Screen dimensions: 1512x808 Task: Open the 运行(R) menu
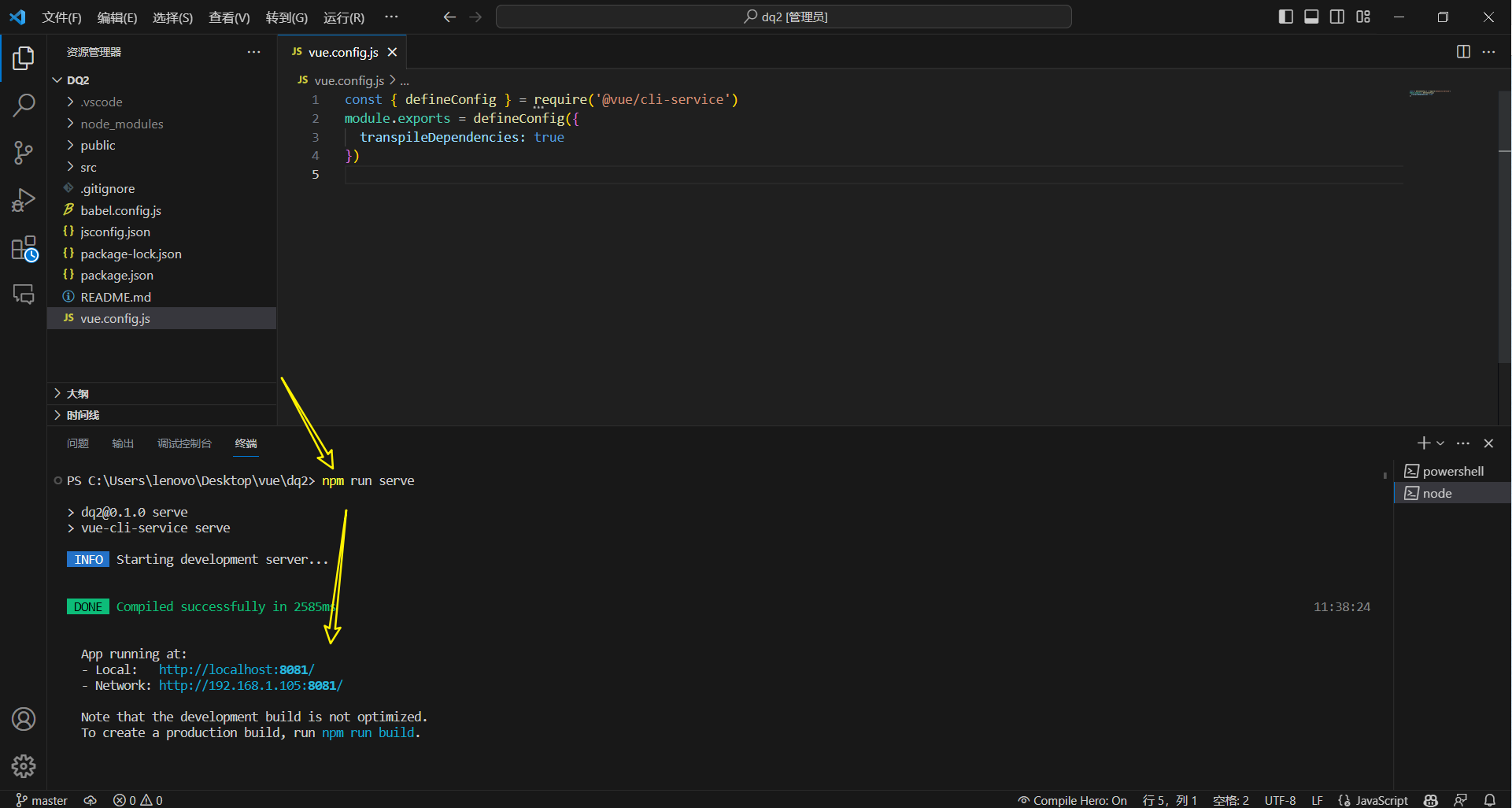click(344, 17)
